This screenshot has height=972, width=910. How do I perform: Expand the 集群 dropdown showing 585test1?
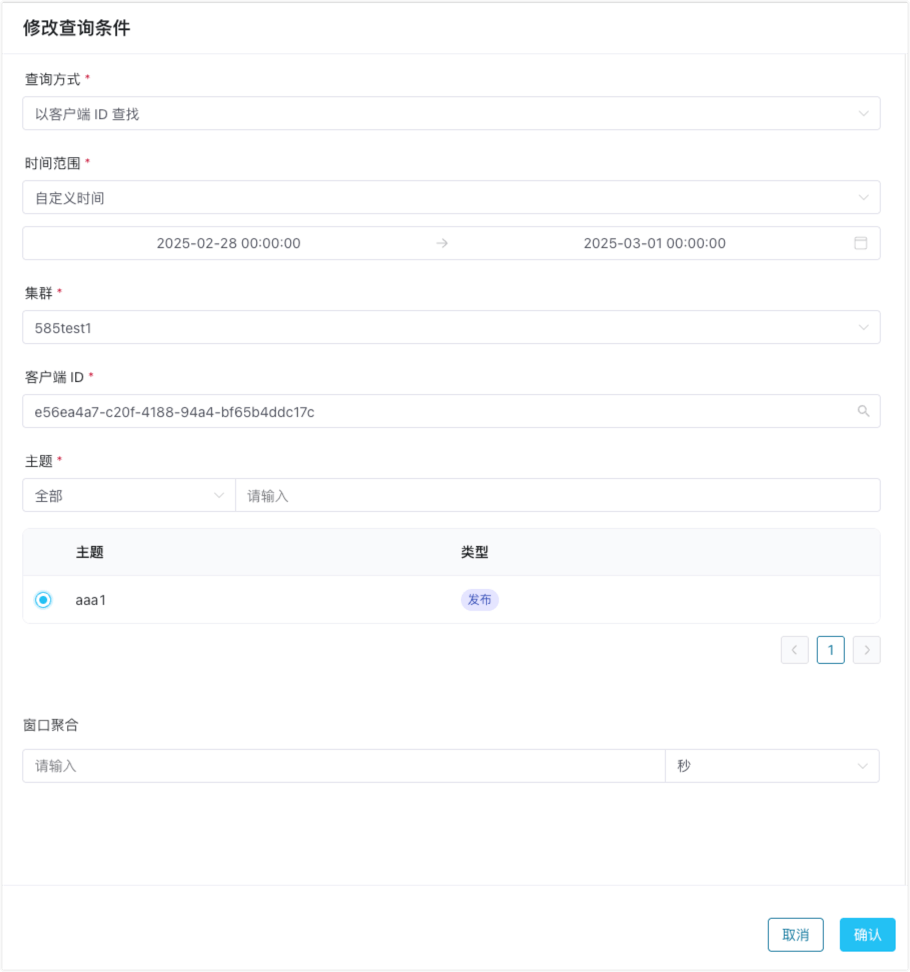450,327
